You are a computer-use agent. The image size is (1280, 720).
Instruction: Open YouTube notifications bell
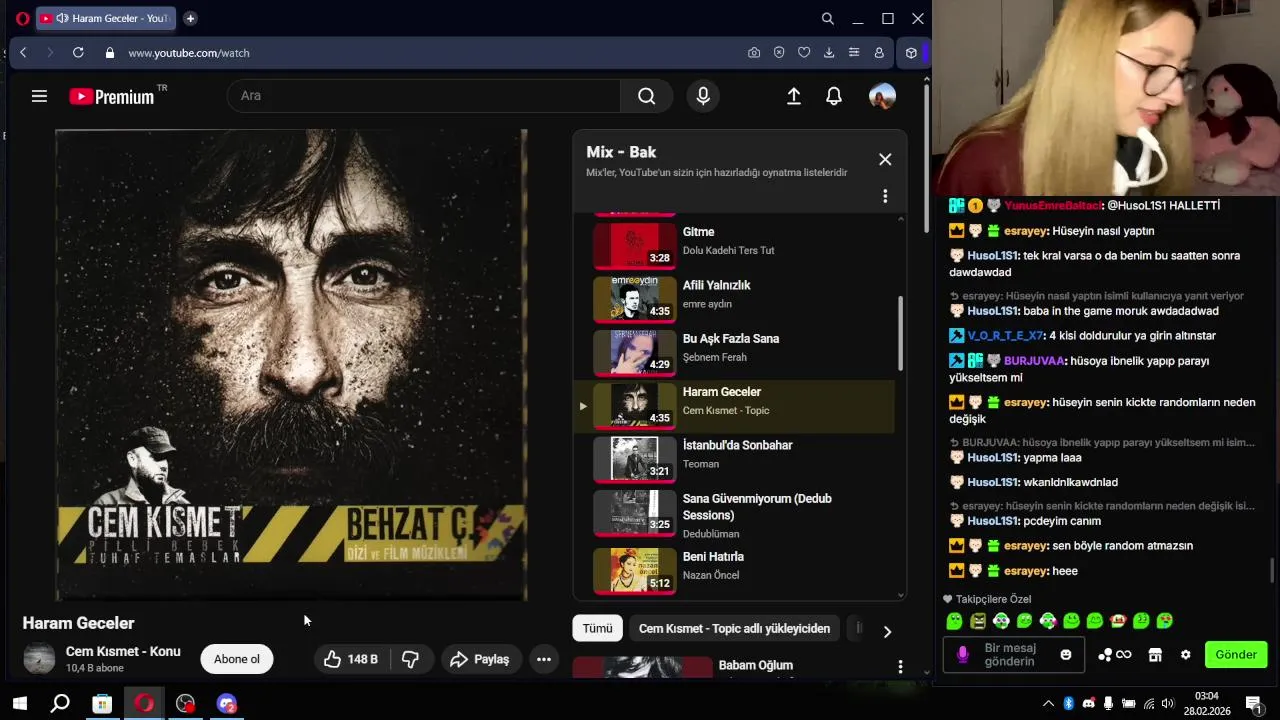coord(834,96)
